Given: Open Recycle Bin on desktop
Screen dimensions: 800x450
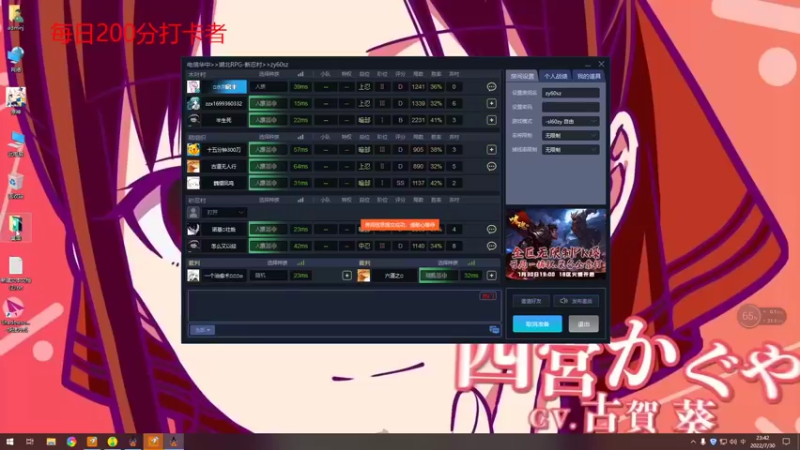Looking at the screenshot, I should (x=16, y=186).
